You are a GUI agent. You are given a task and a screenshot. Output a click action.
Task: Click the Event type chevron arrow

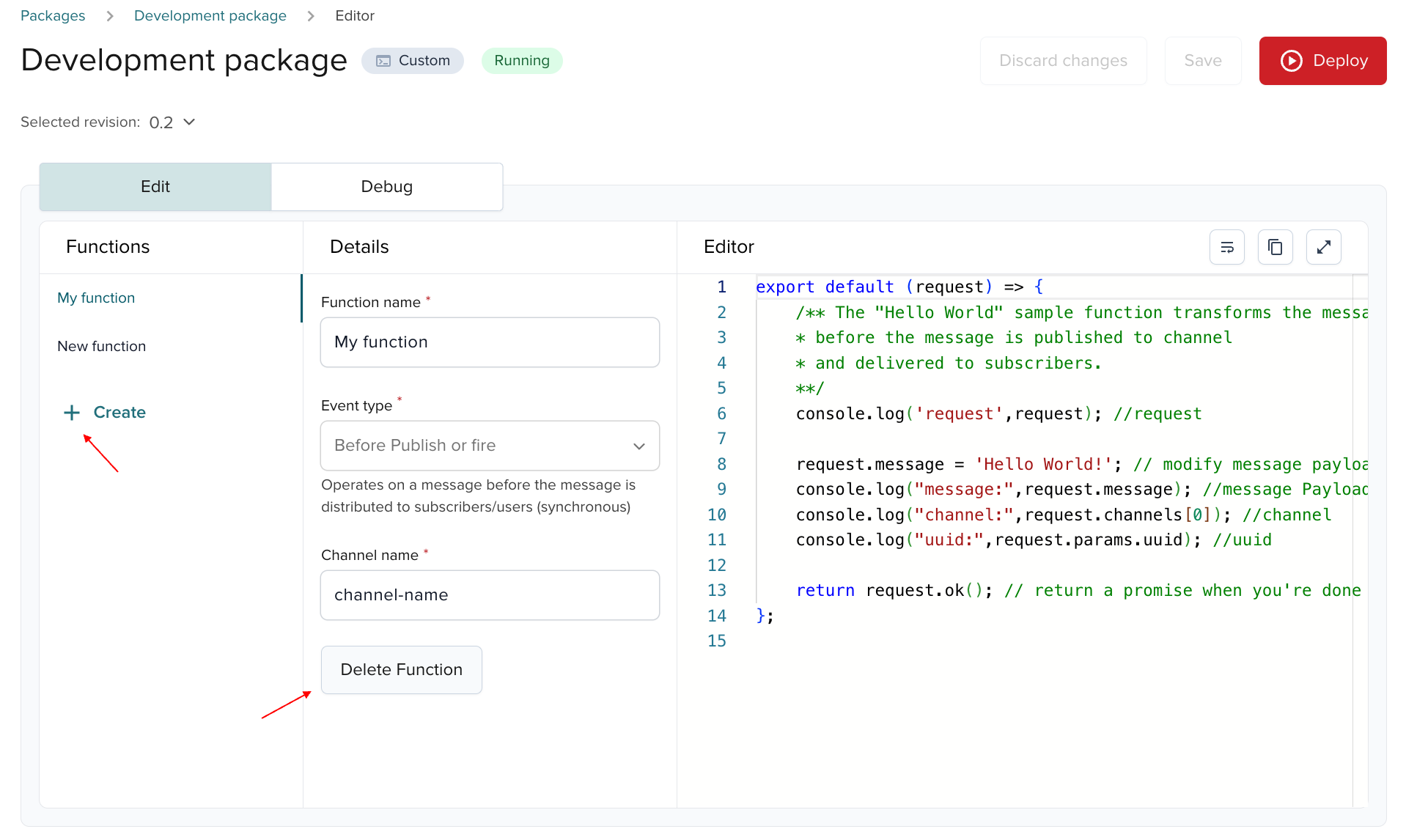pyautogui.click(x=639, y=446)
